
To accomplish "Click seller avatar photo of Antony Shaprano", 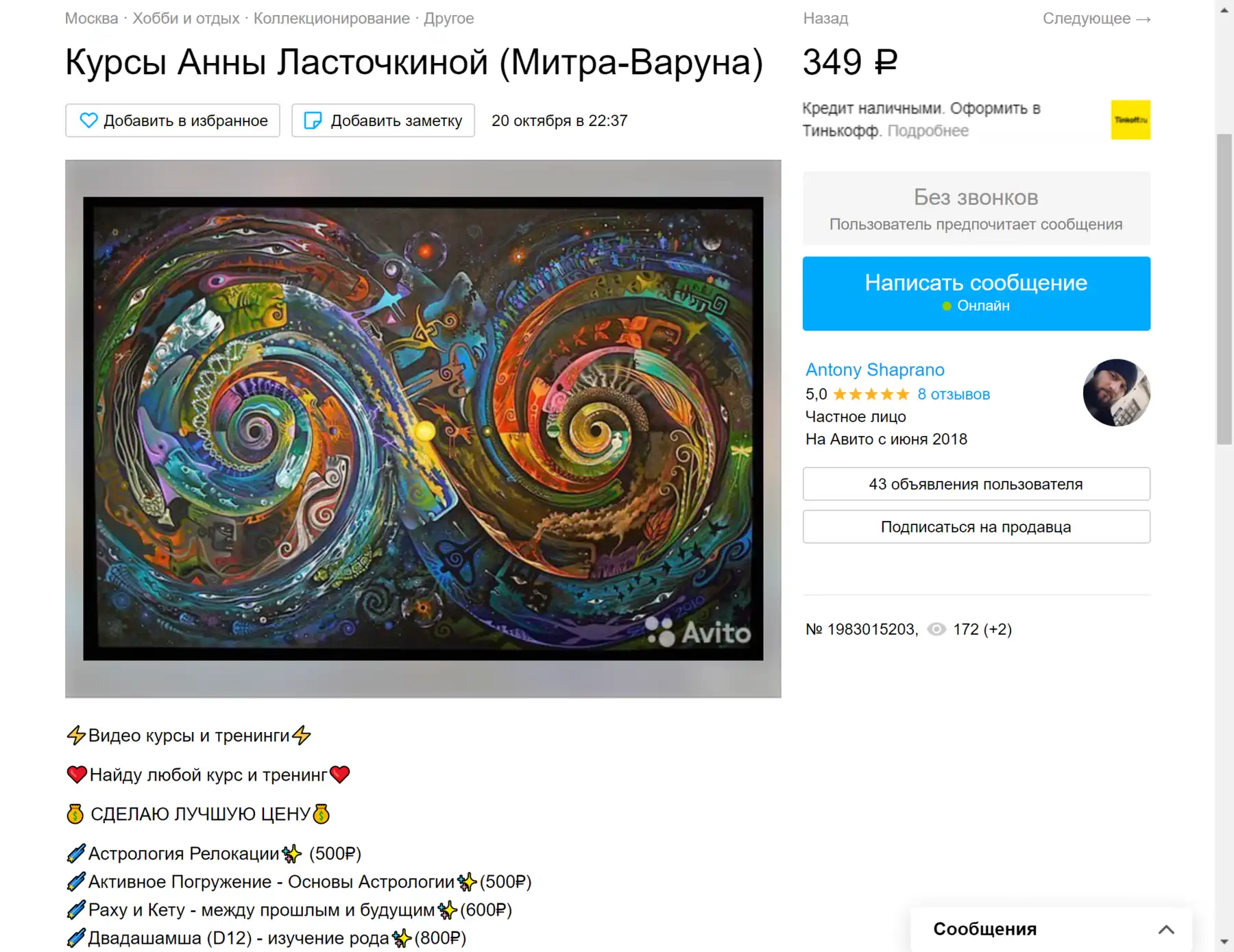I will (x=1117, y=393).
